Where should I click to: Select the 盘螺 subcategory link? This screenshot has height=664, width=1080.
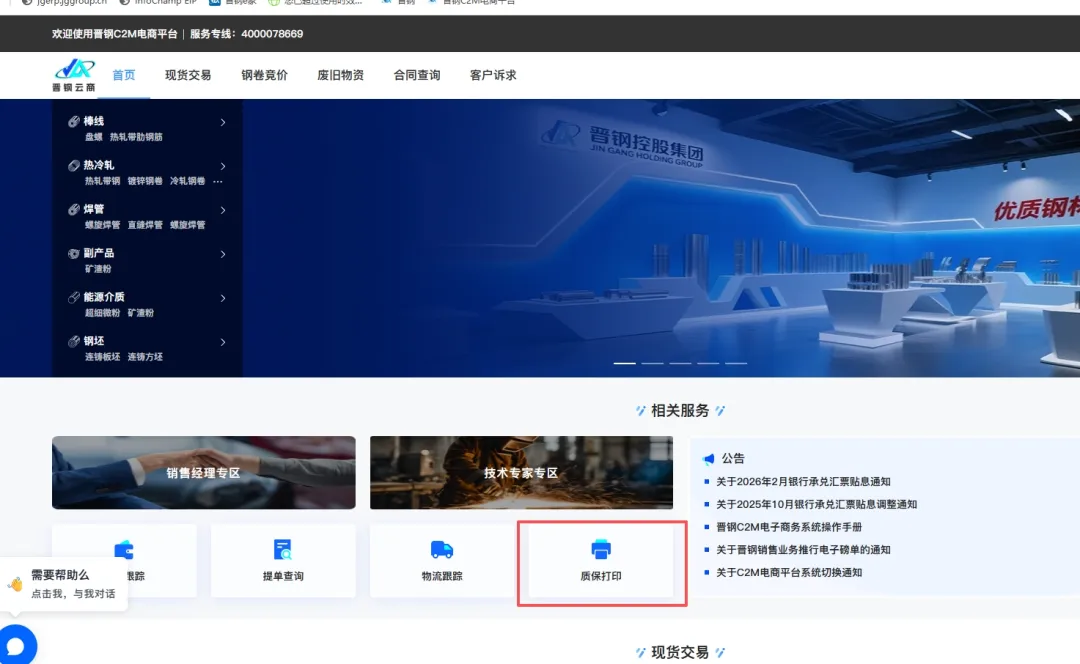(94, 137)
